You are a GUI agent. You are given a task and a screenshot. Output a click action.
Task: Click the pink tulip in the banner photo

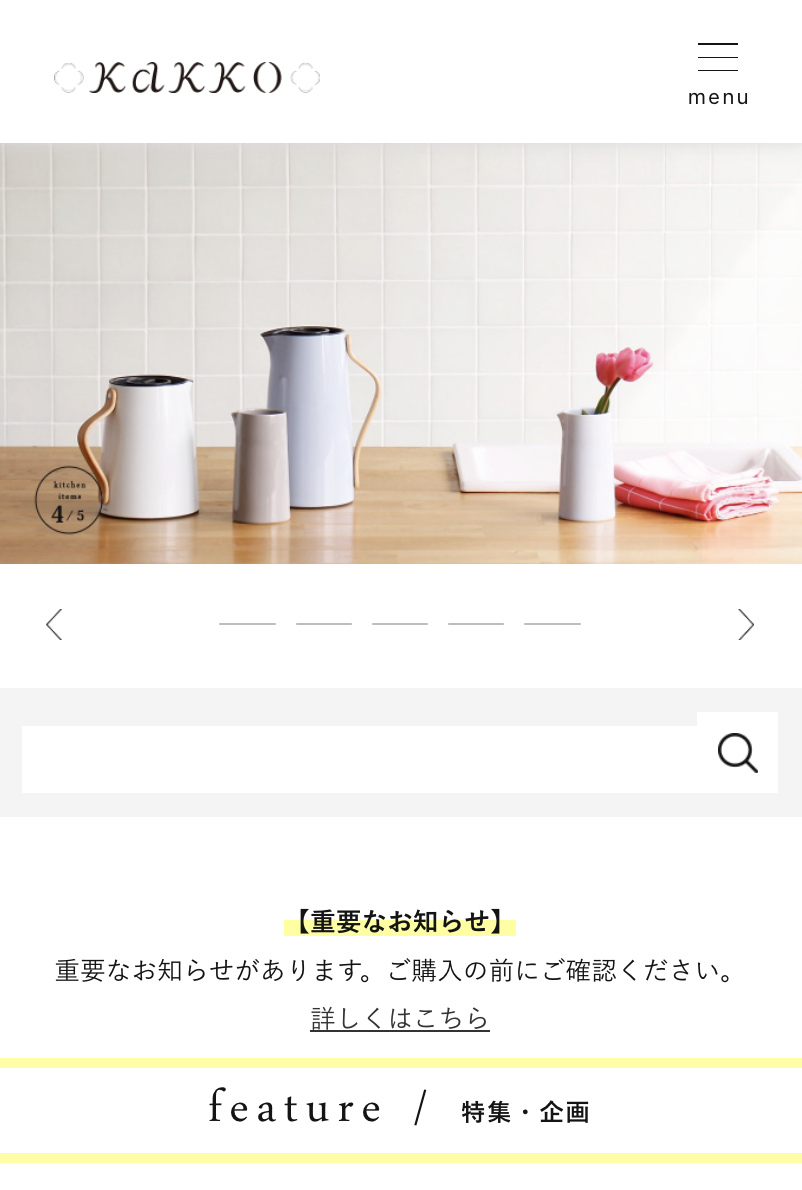coord(624,367)
